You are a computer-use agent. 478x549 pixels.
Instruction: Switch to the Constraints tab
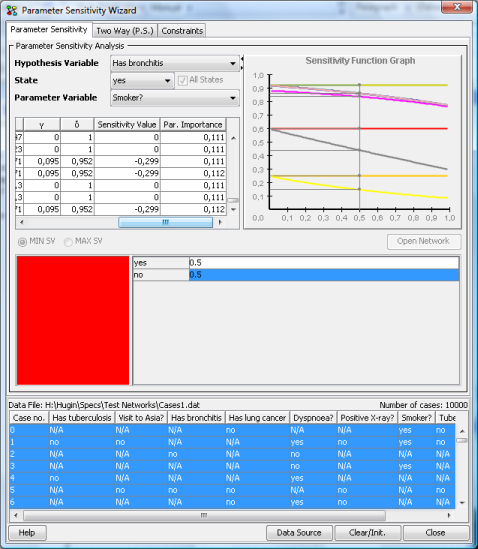point(182,31)
